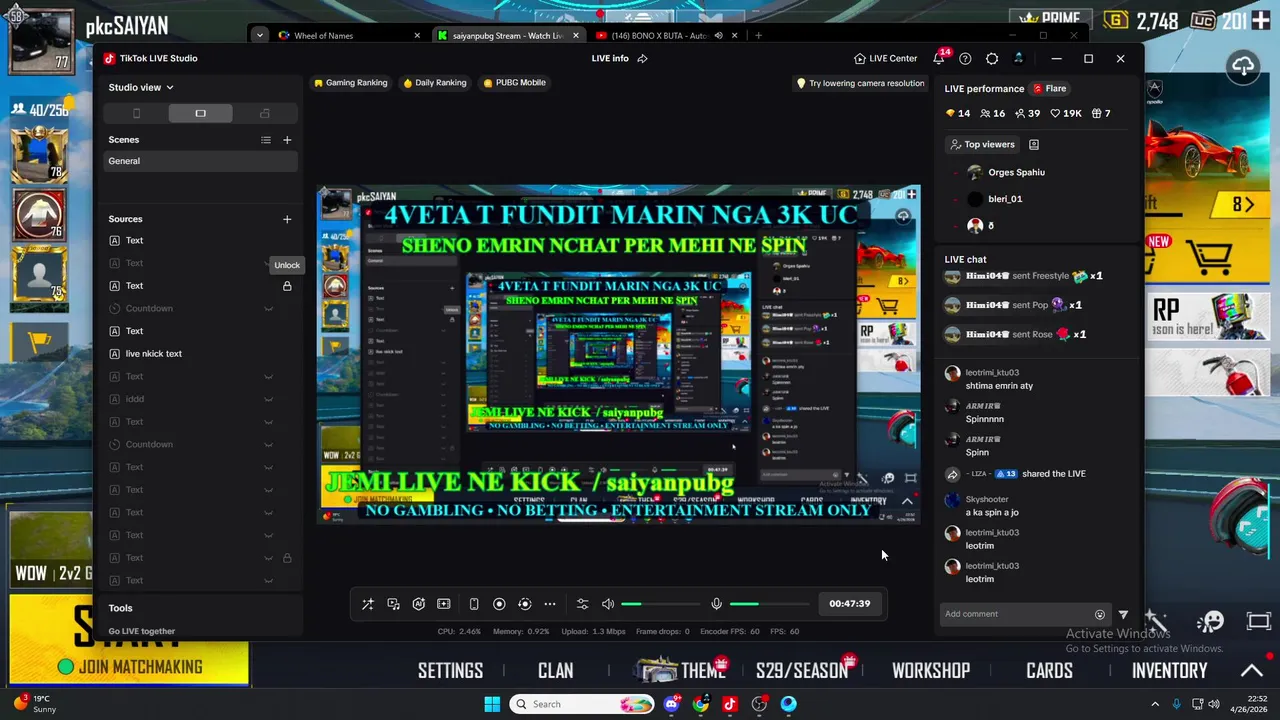1280x720 pixels.
Task: Switch to dual portrait-landscape layout mode
Action: (x=264, y=113)
